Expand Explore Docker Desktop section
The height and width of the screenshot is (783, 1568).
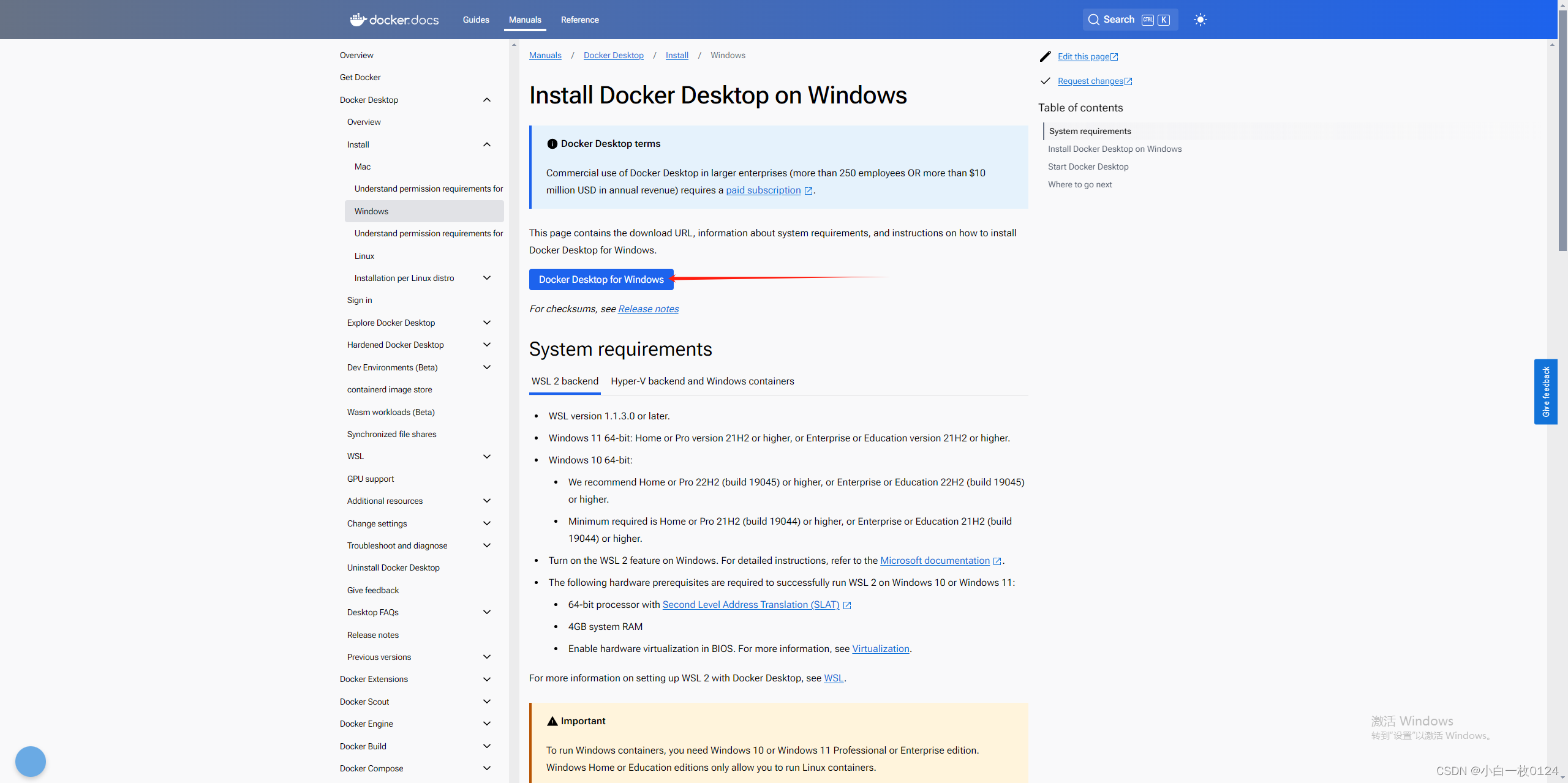(487, 323)
